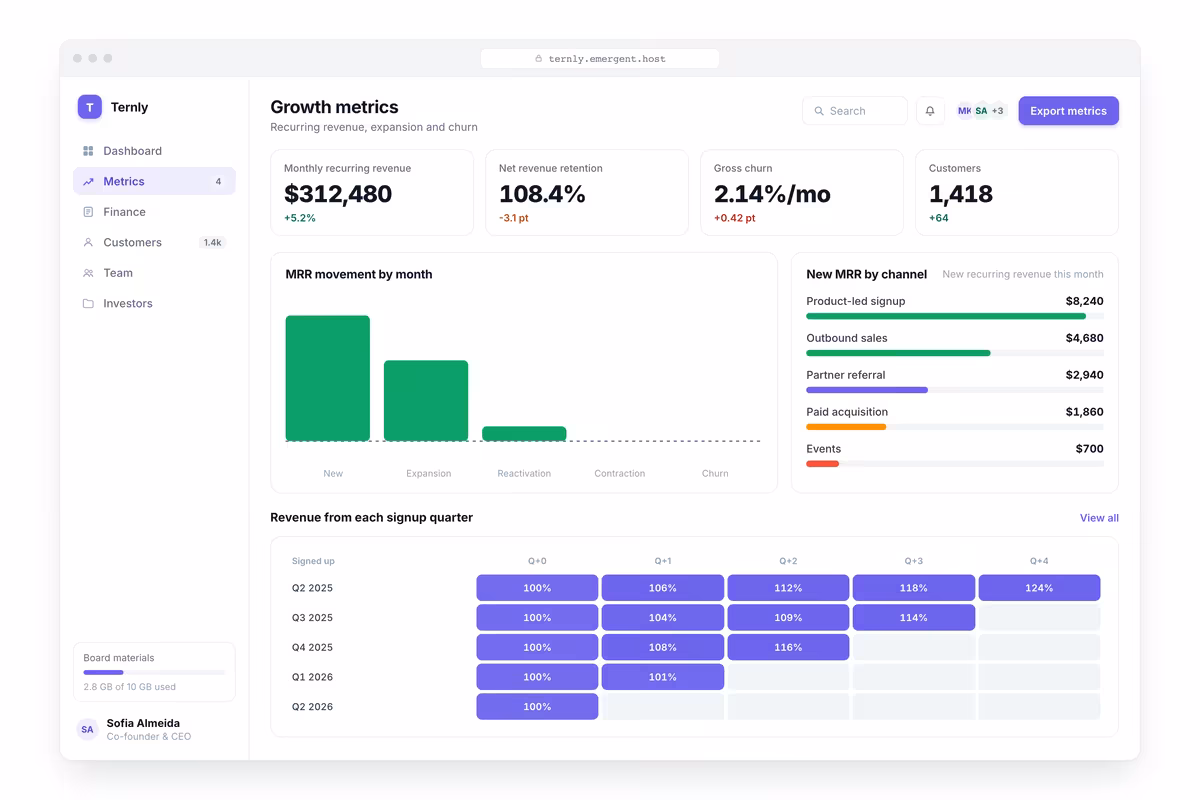Viewport: 1200px width, 800px height.
Task: Go to the Customers section
Action: (154, 242)
